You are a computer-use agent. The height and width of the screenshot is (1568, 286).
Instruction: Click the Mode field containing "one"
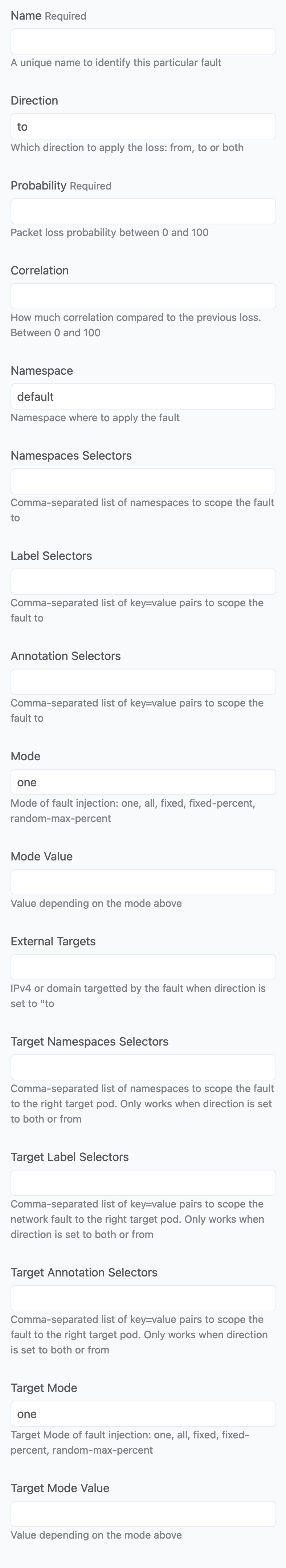(143, 782)
